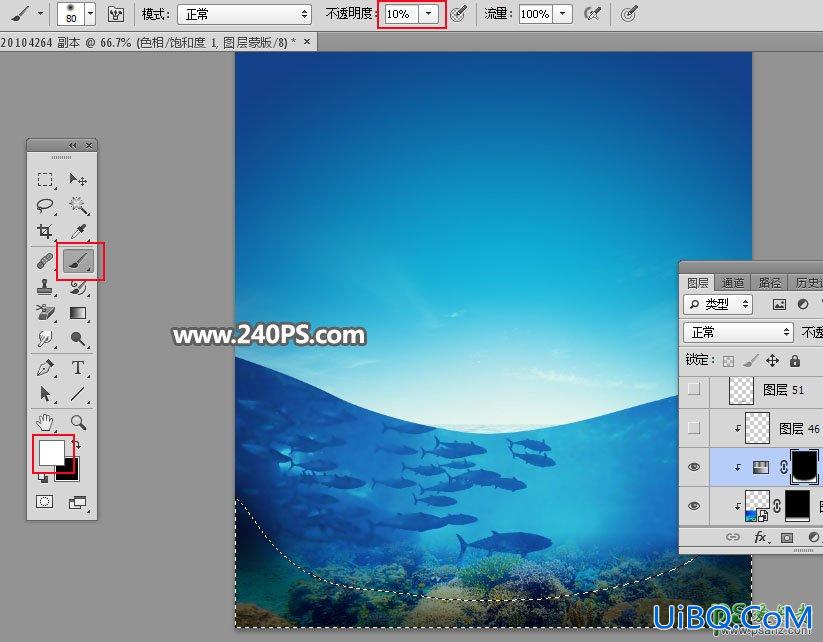Select the Brush tool in toolbox
Image resolution: width=823 pixels, height=642 pixels.
pyautogui.click(x=78, y=261)
